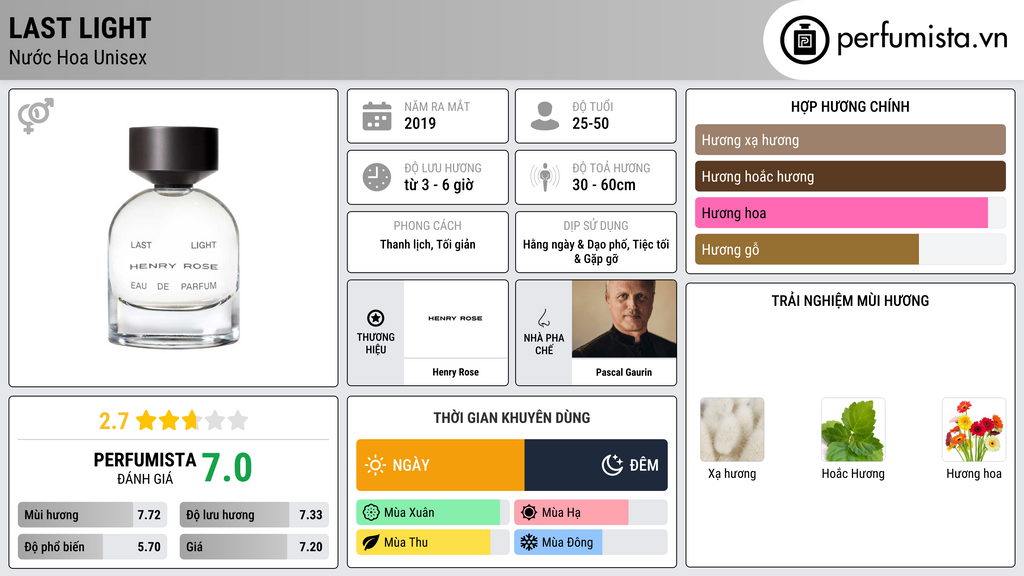Click the leaf icon beside Mùa Thu
1024x576 pixels.
(371, 542)
